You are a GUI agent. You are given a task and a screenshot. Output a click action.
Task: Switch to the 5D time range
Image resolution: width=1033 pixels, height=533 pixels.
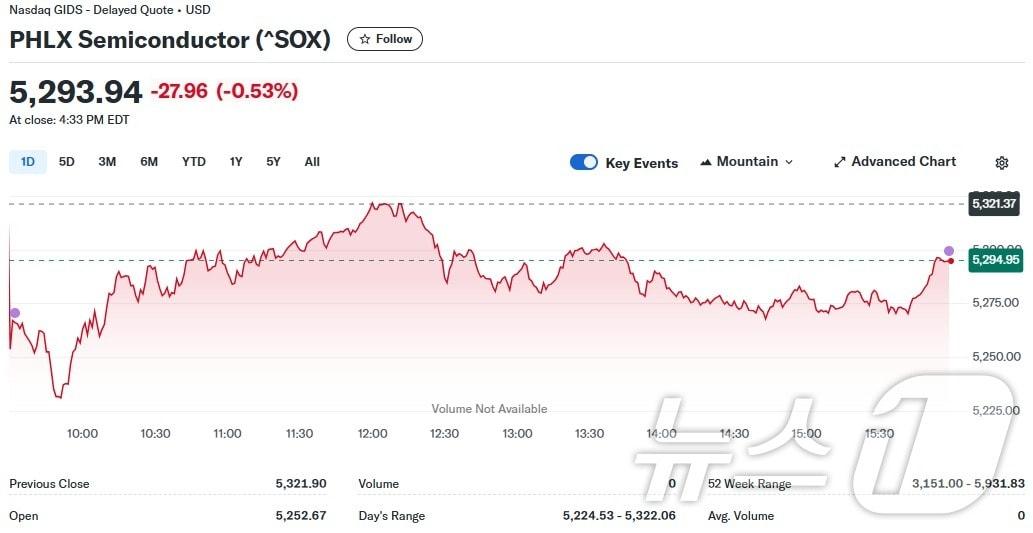pos(67,162)
